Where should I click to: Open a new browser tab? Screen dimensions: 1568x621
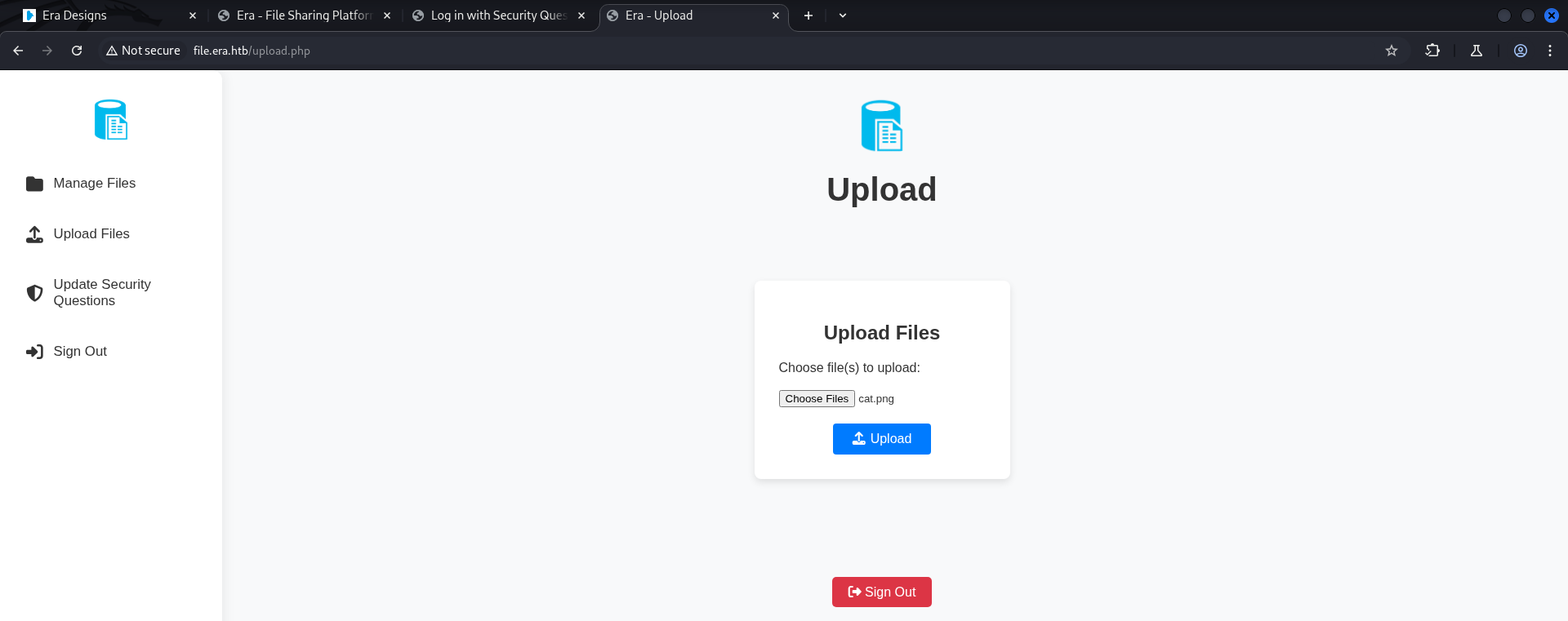(x=808, y=16)
